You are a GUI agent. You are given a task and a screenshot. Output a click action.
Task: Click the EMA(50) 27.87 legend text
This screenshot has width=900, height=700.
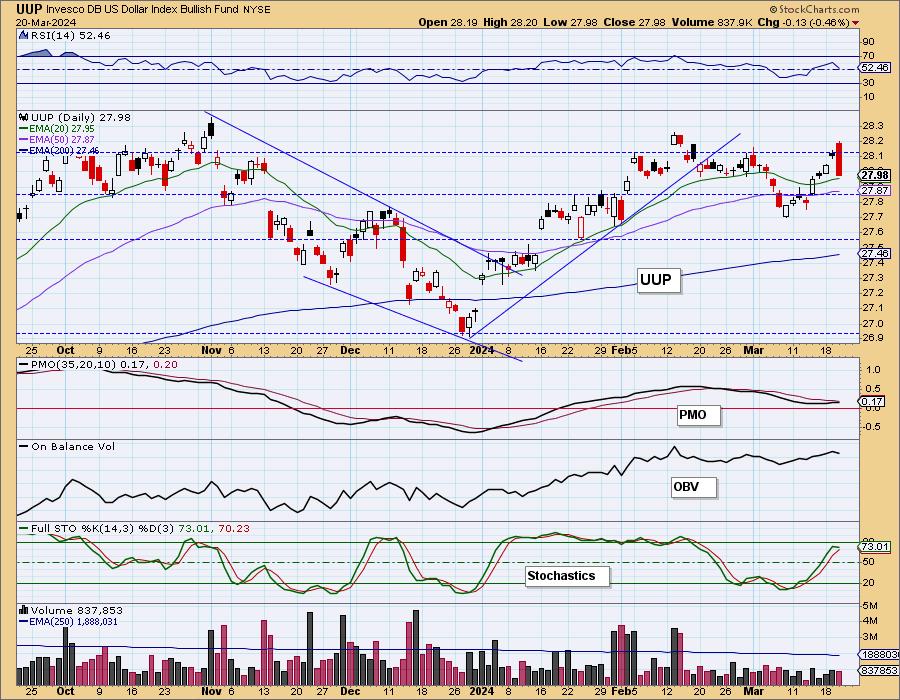tap(61, 139)
